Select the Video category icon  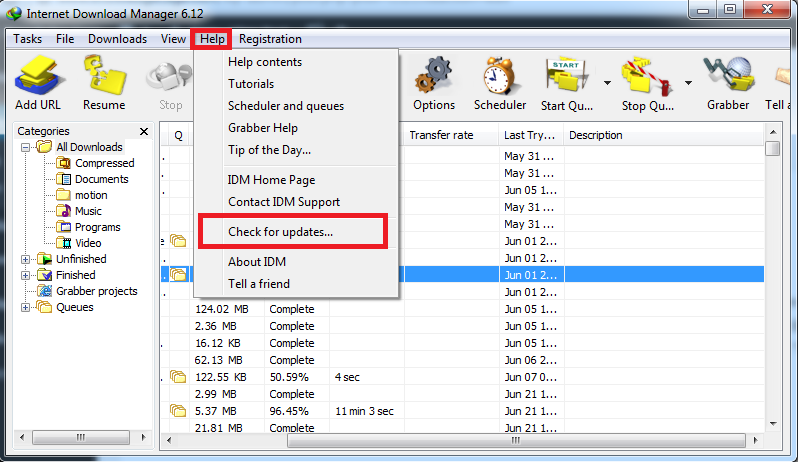[x=64, y=243]
